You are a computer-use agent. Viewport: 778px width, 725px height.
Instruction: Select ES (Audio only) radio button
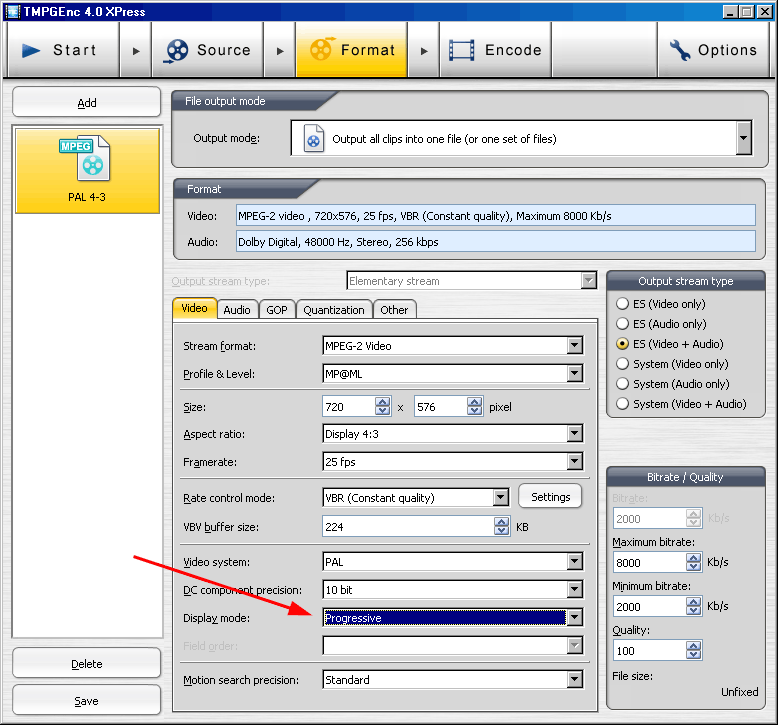tap(622, 324)
